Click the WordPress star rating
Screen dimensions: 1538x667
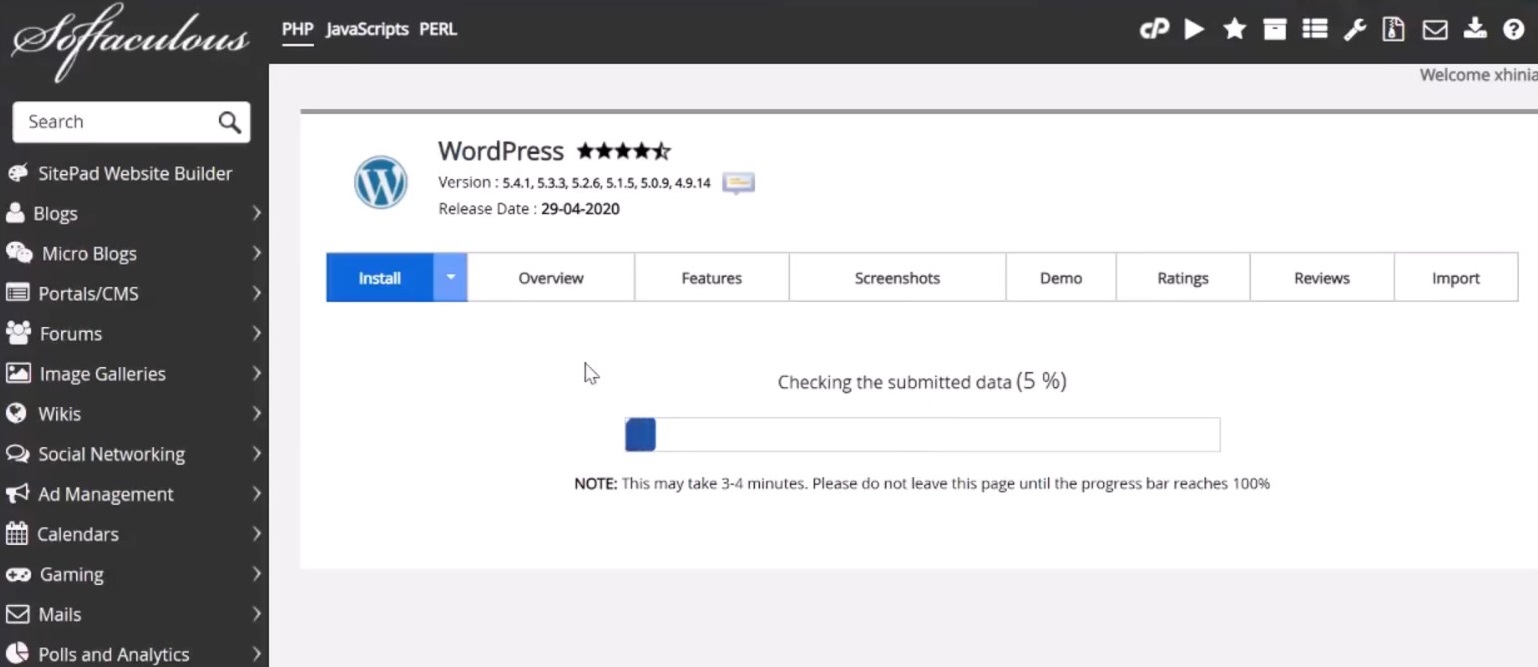pos(624,152)
